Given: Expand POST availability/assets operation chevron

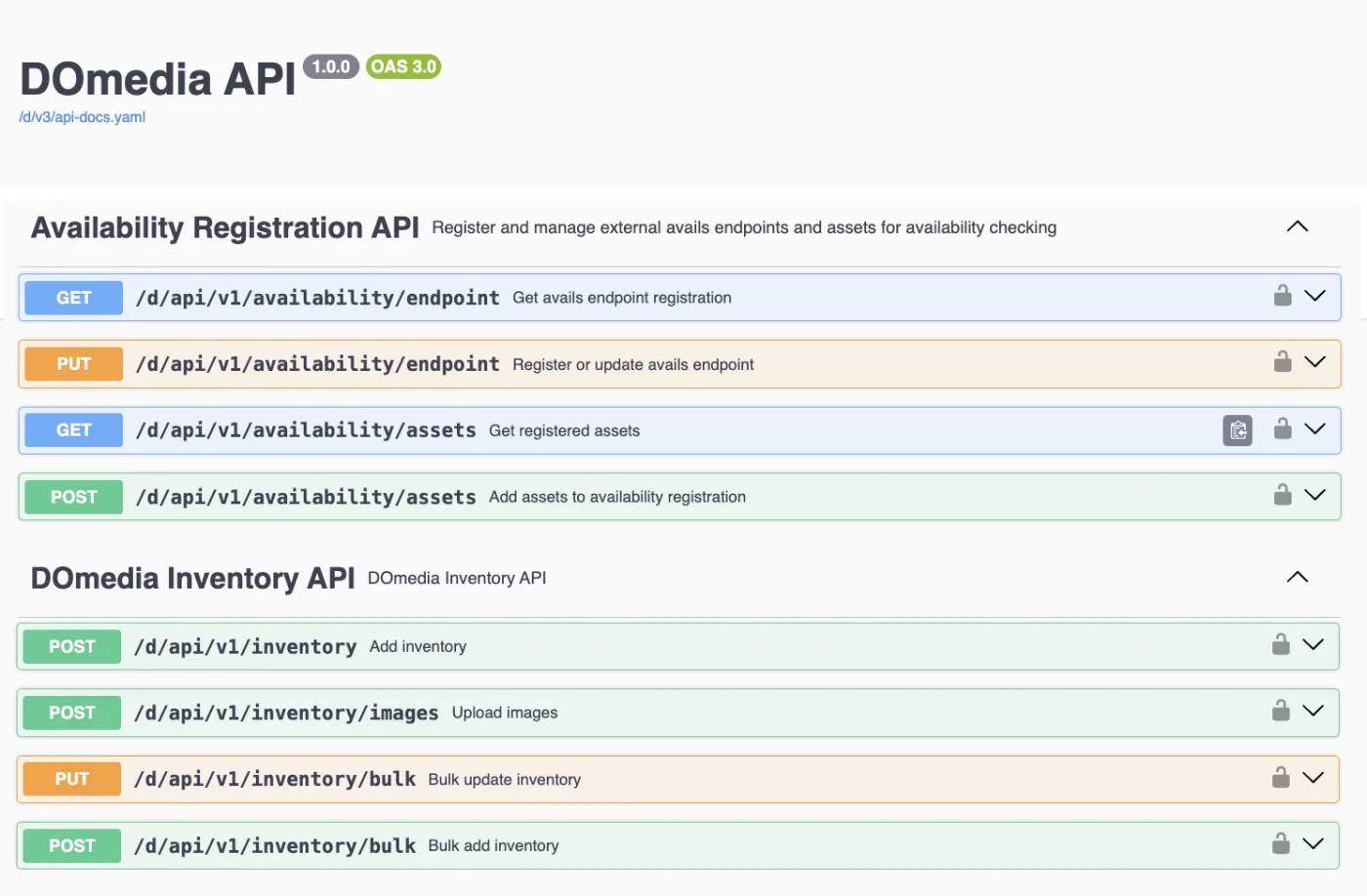Looking at the screenshot, I should (1315, 495).
